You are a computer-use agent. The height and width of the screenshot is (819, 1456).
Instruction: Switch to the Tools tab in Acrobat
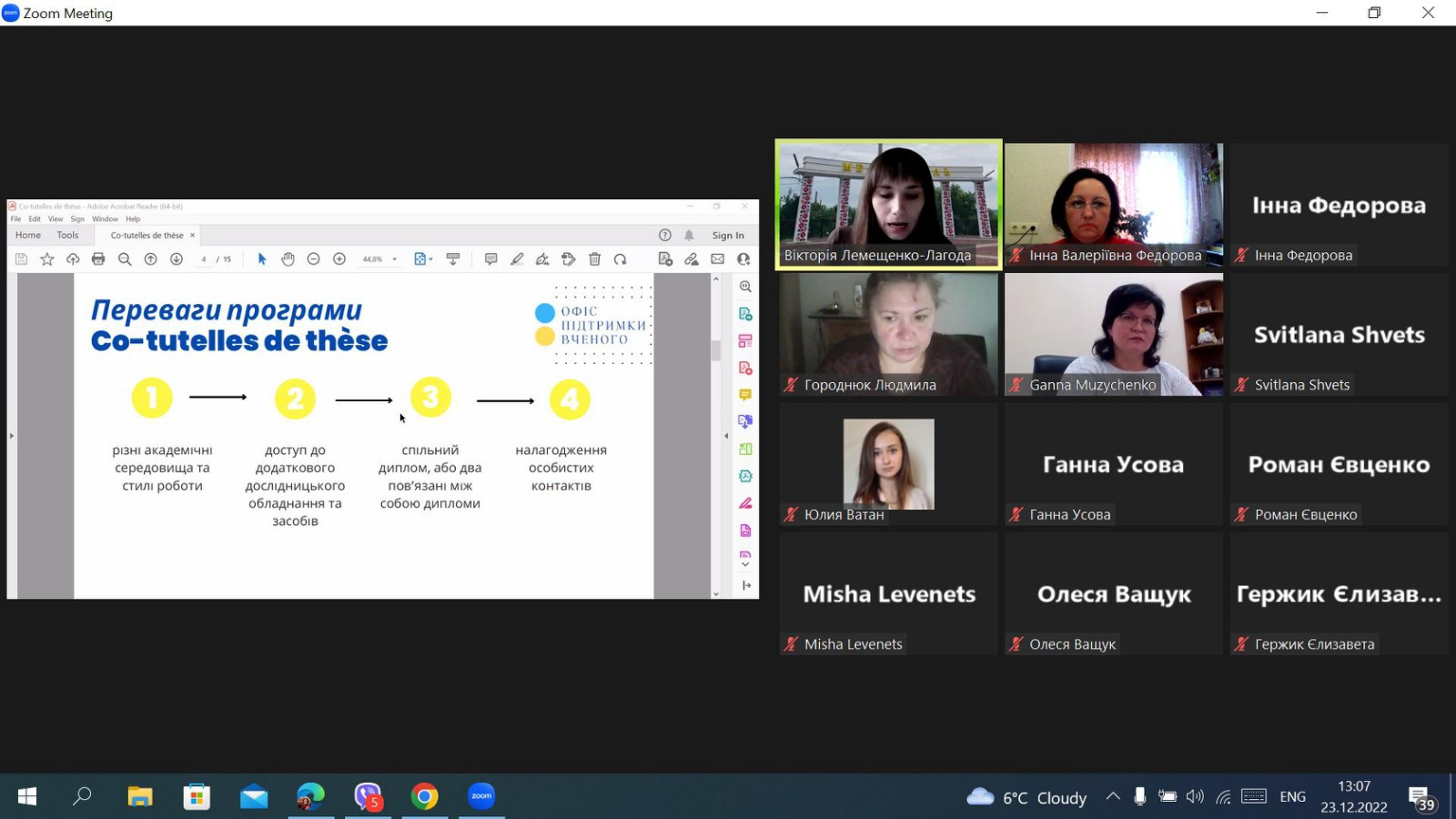[x=68, y=235]
